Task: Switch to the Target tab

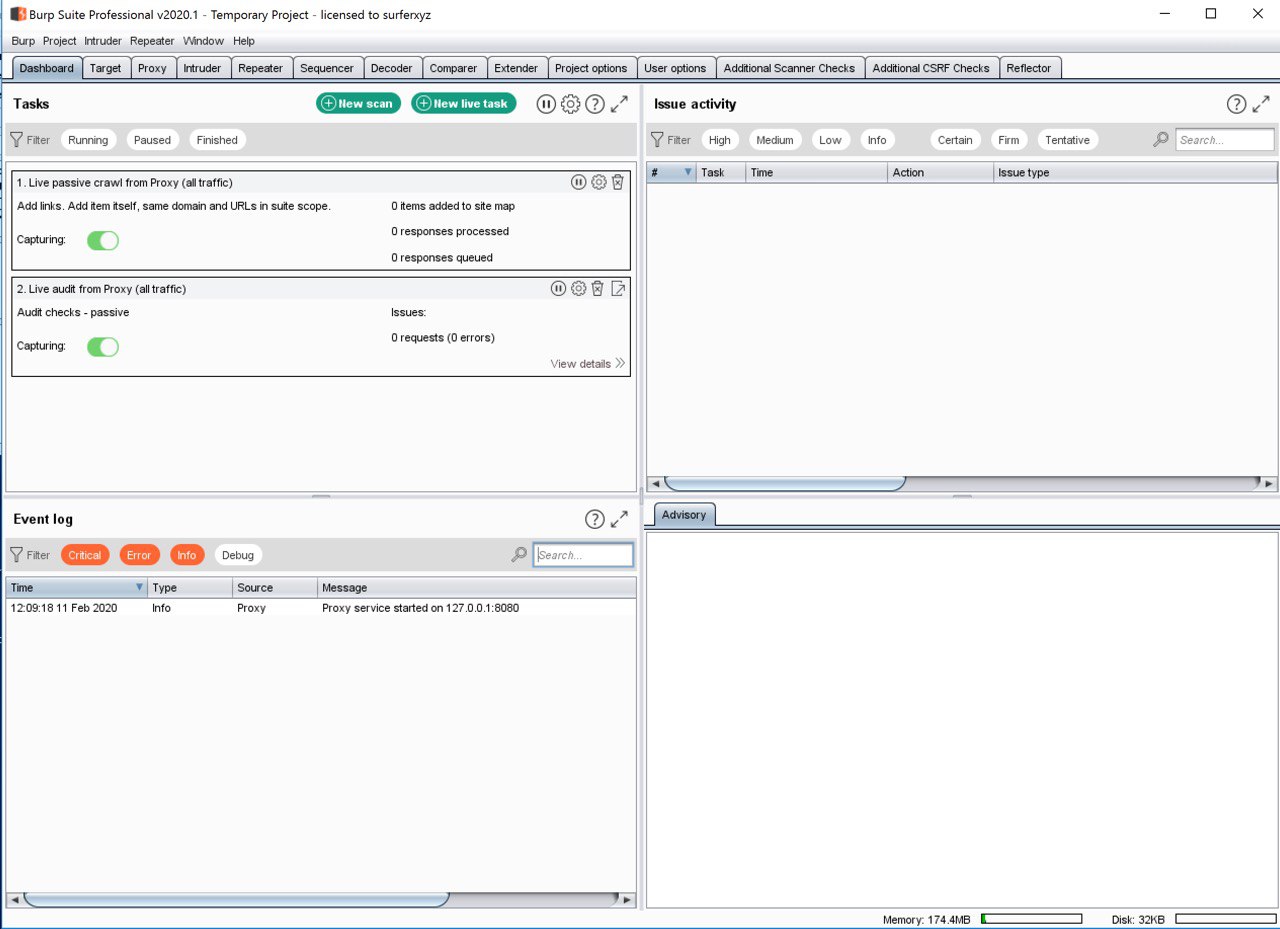Action: coord(106,68)
